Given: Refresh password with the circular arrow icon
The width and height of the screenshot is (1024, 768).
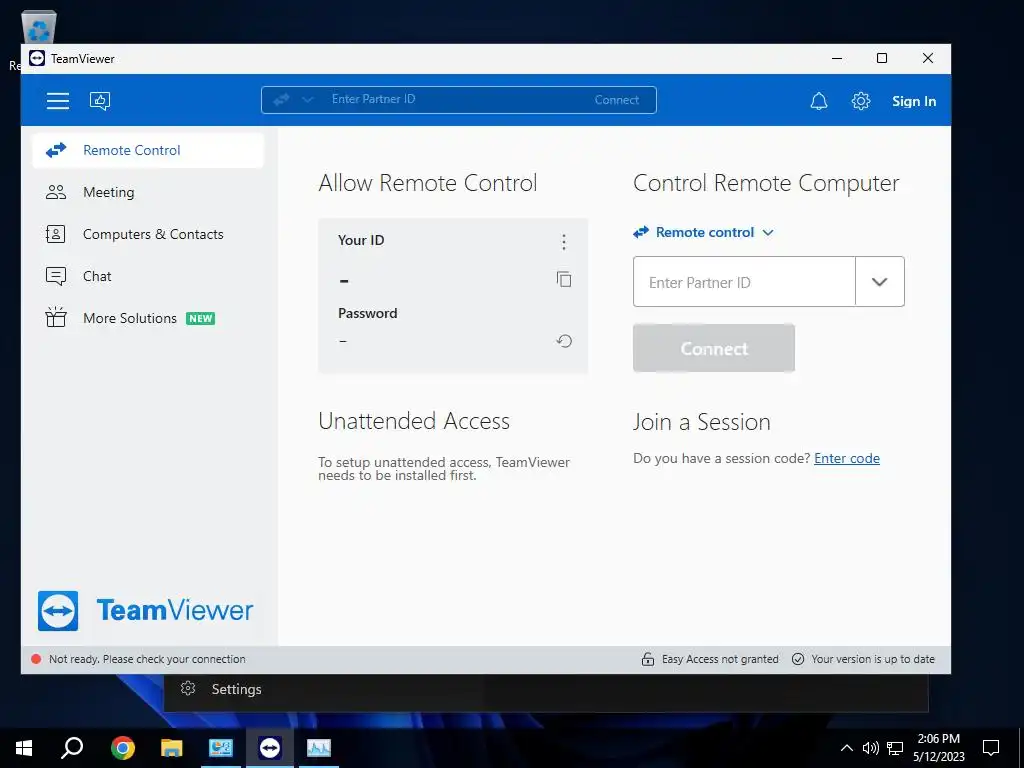Looking at the screenshot, I should [564, 341].
